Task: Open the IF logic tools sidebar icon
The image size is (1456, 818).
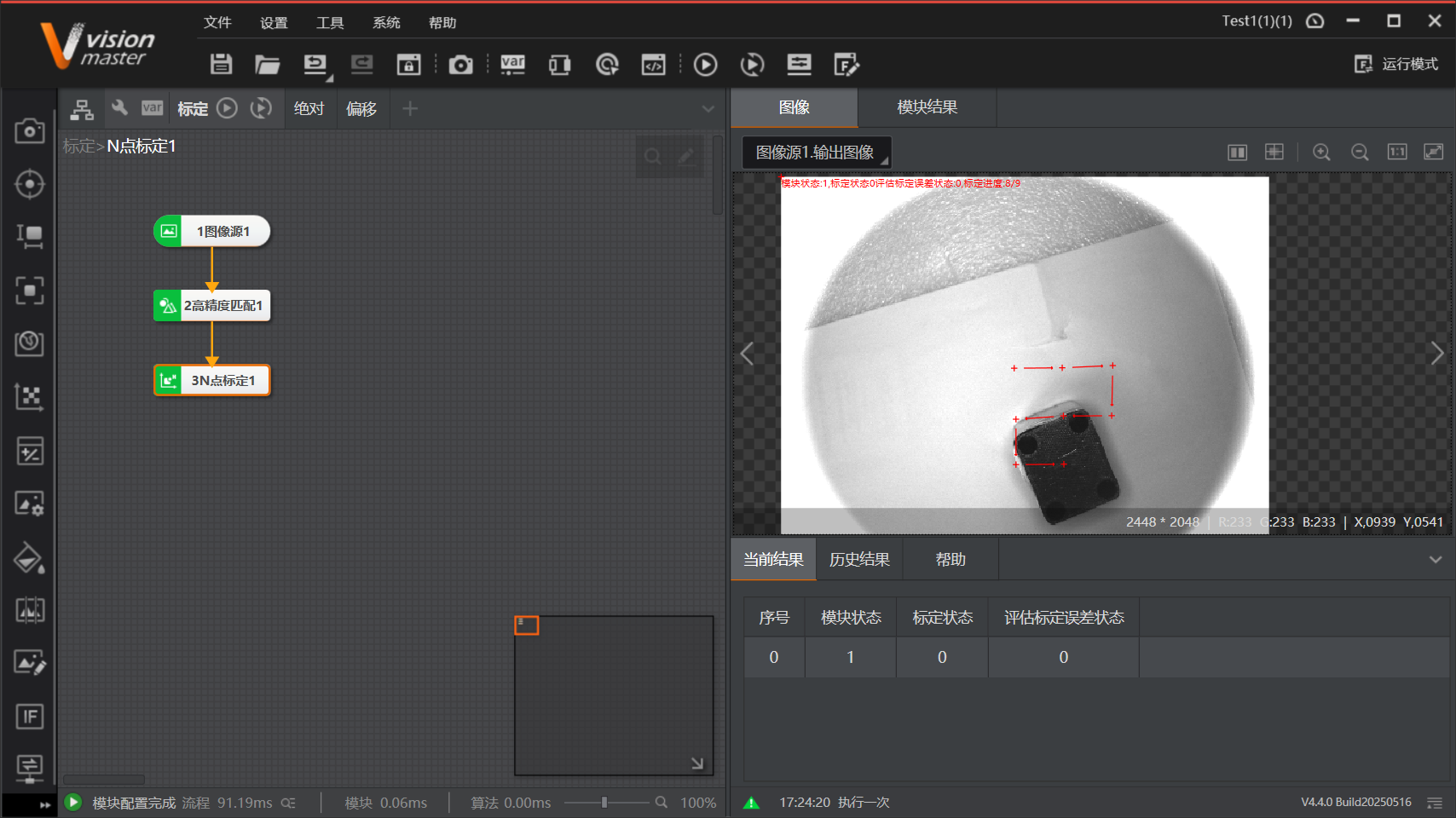Action: [x=30, y=717]
